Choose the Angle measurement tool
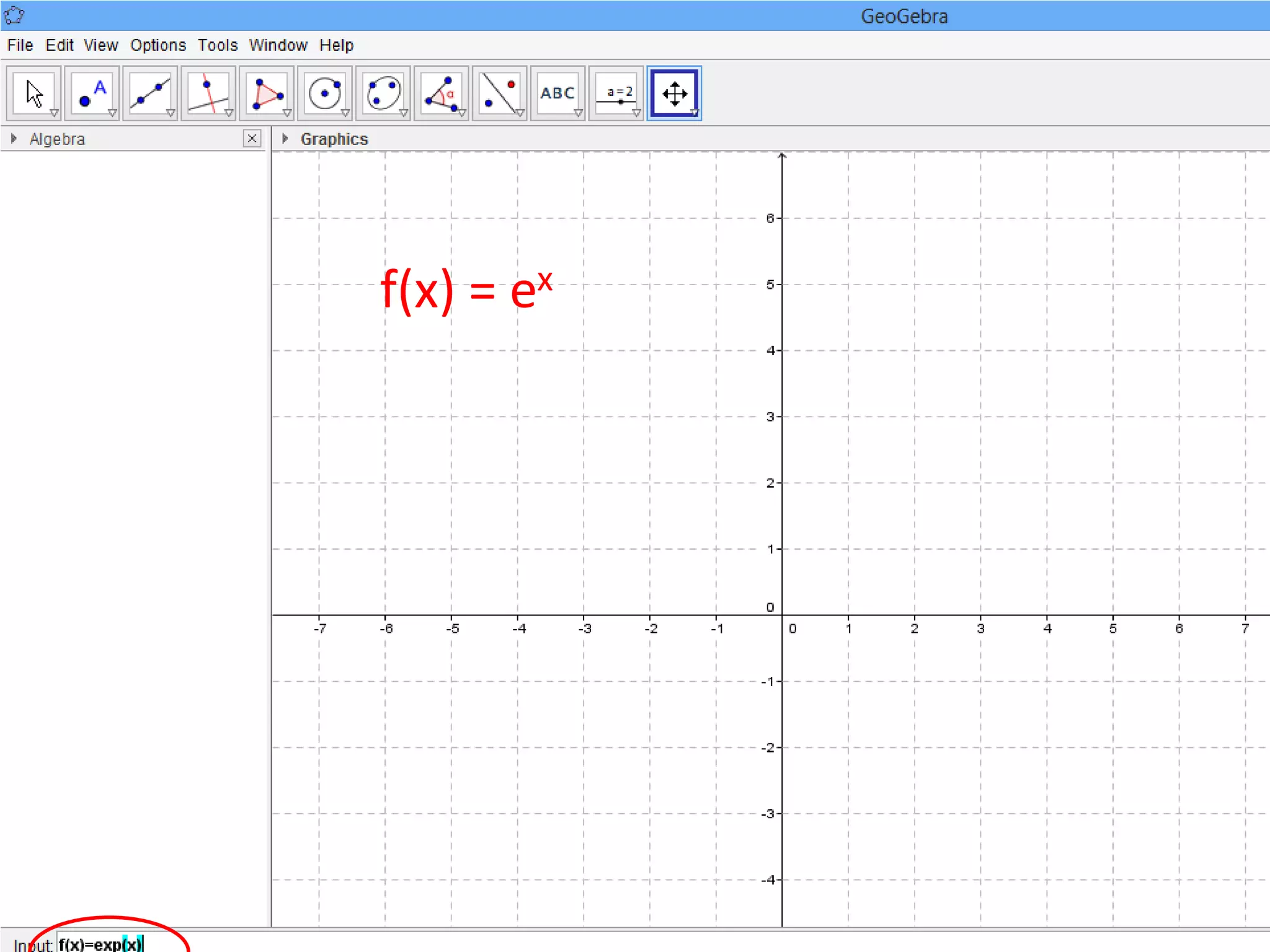This screenshot has width=1270, height=952. [x=442, y=93]
